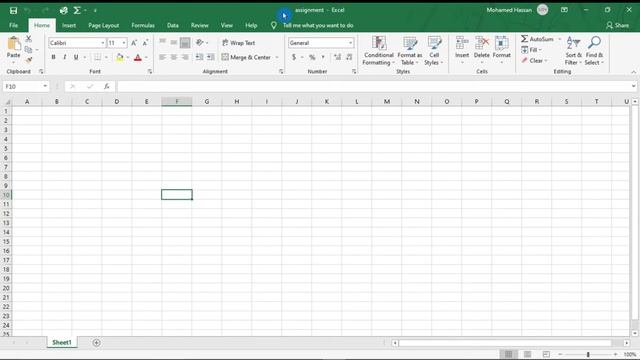640x360 pixels.
Task: Open the Clear dropdown
Action: (534, 60)
